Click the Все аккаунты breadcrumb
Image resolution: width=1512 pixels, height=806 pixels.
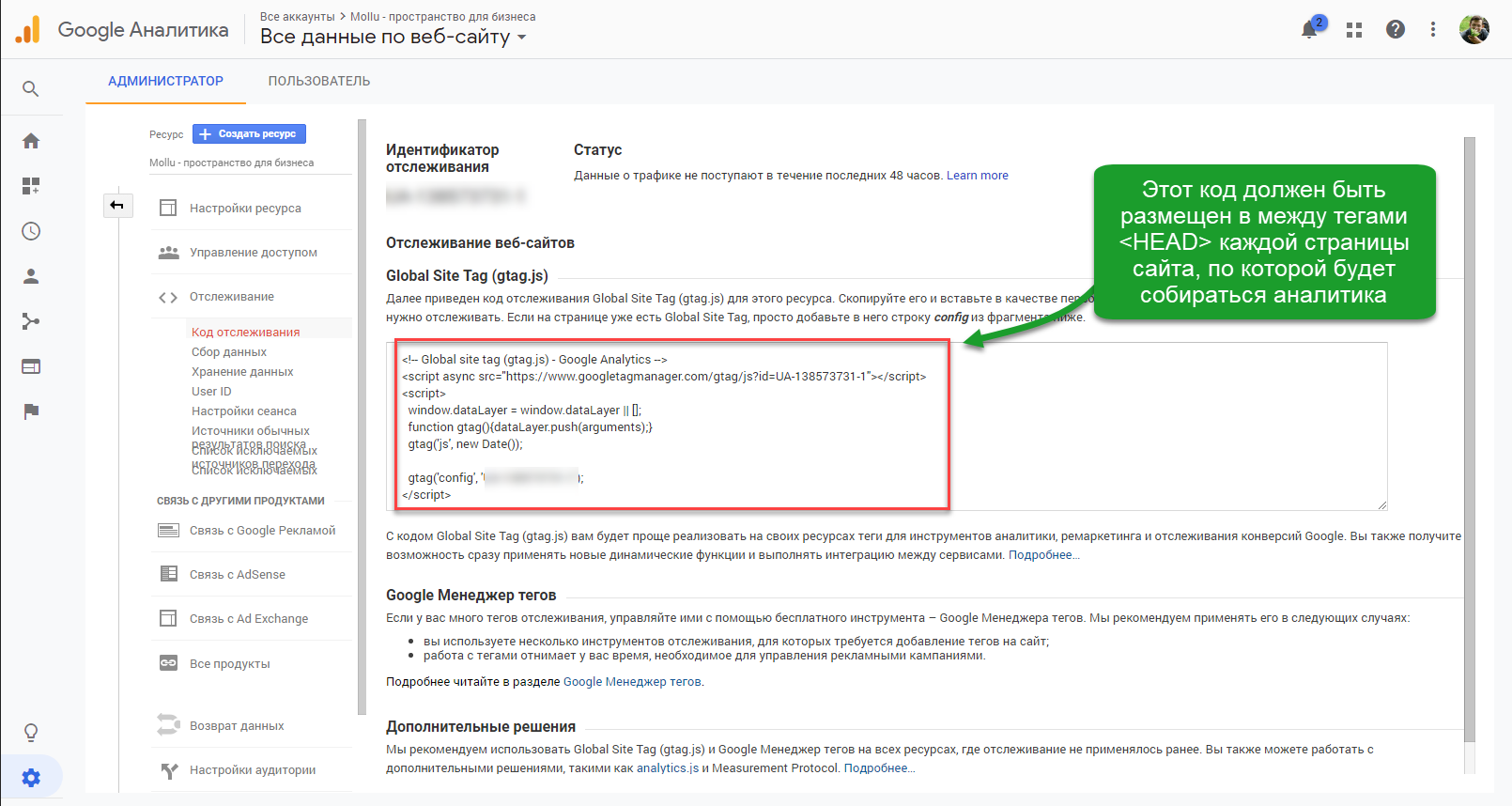pos(297,17)
